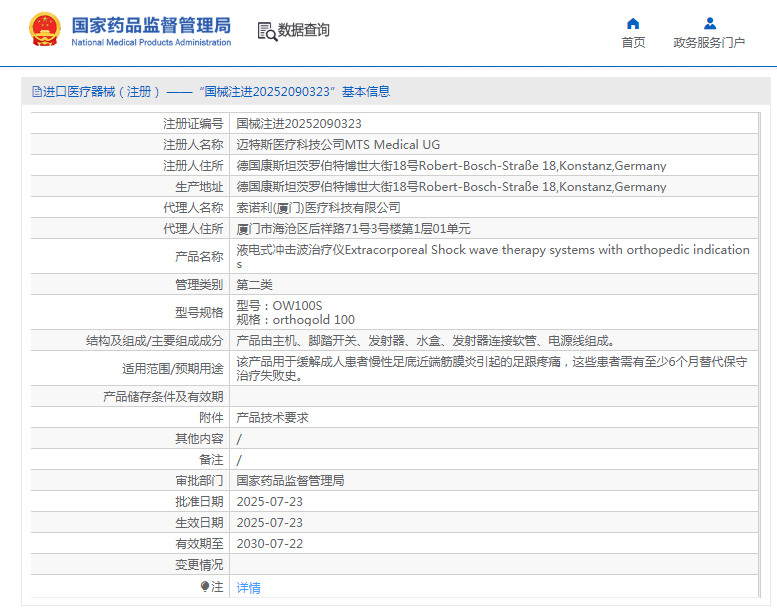Select 厦门市海沧区后祥路71号 agent address

(x=353, y=228)
